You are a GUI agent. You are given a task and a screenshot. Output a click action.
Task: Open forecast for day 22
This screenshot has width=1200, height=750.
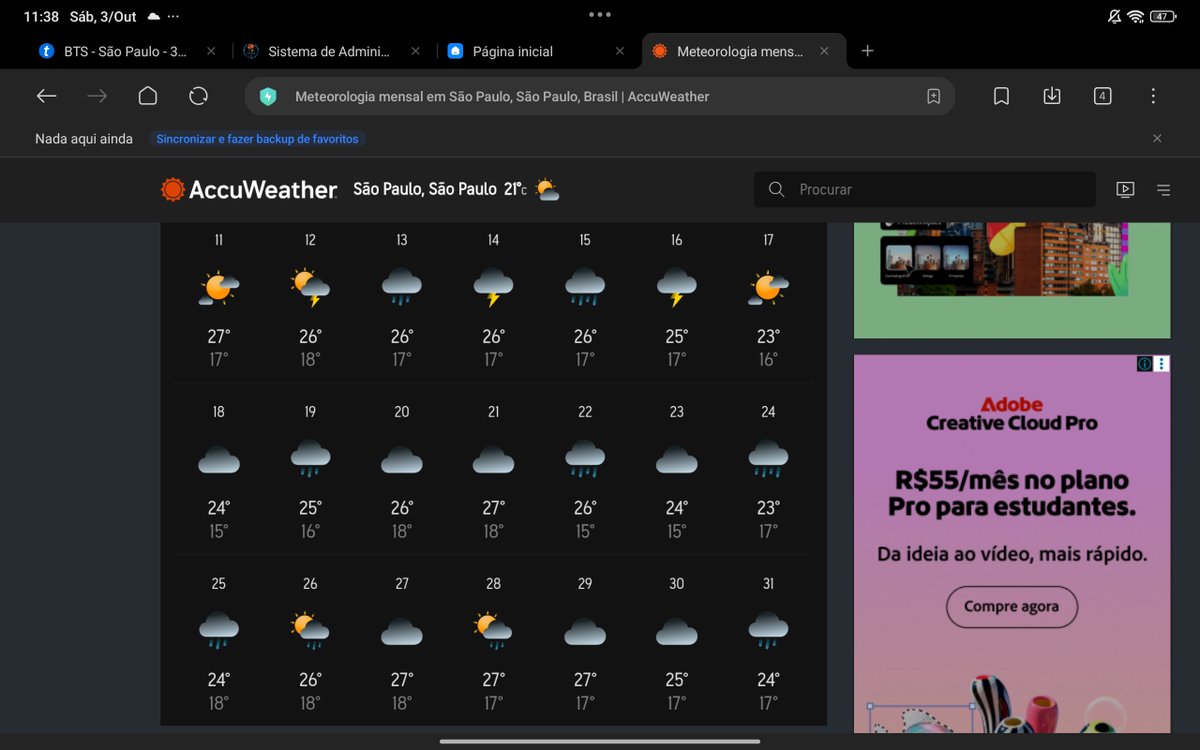tap(585, 470)
